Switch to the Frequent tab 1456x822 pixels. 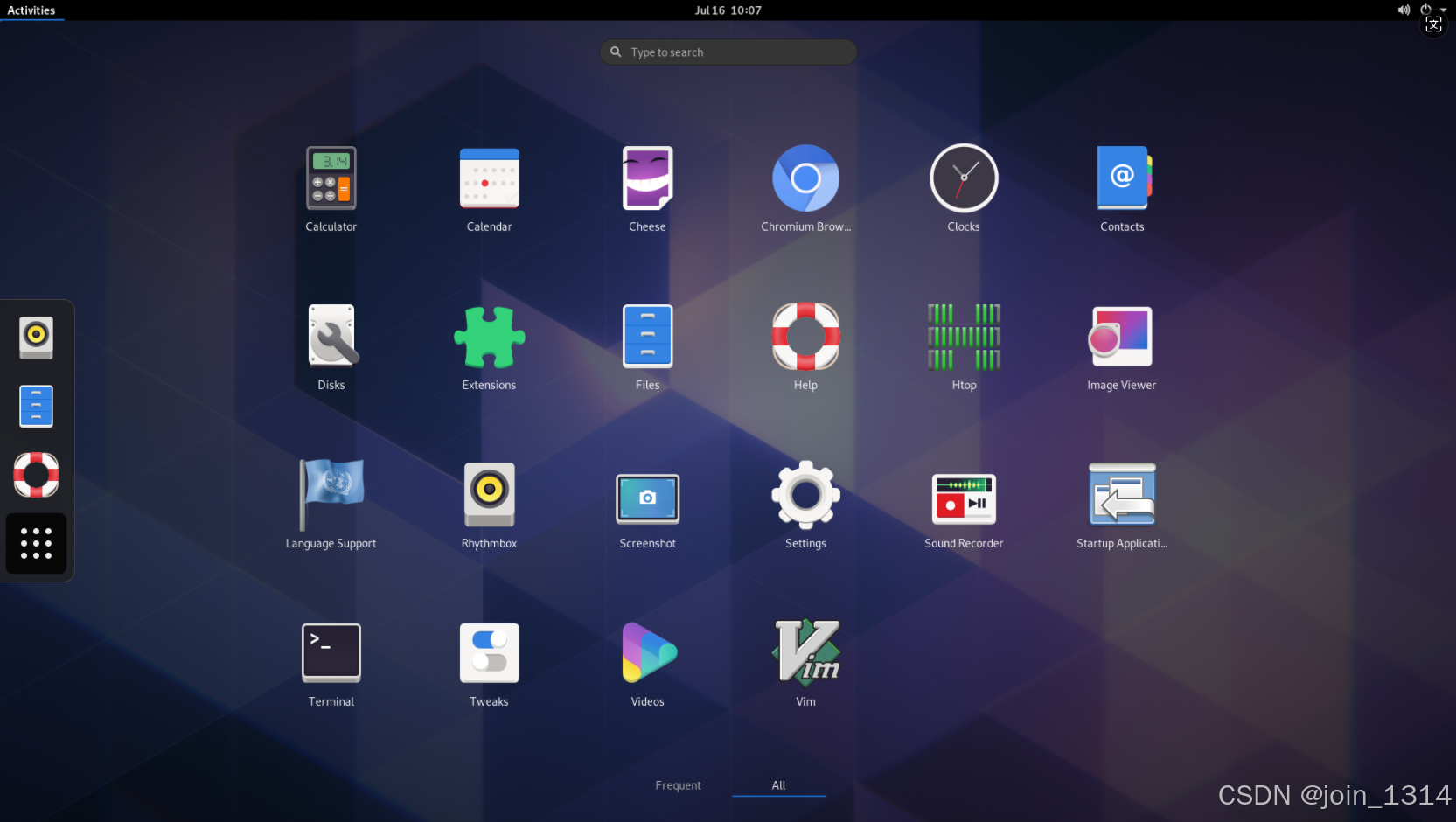coord(678,785)
